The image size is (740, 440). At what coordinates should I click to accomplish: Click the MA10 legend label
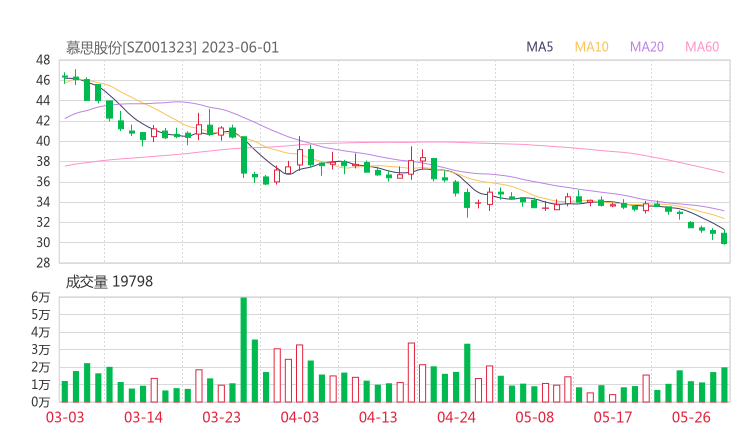(x=591, y=47)
